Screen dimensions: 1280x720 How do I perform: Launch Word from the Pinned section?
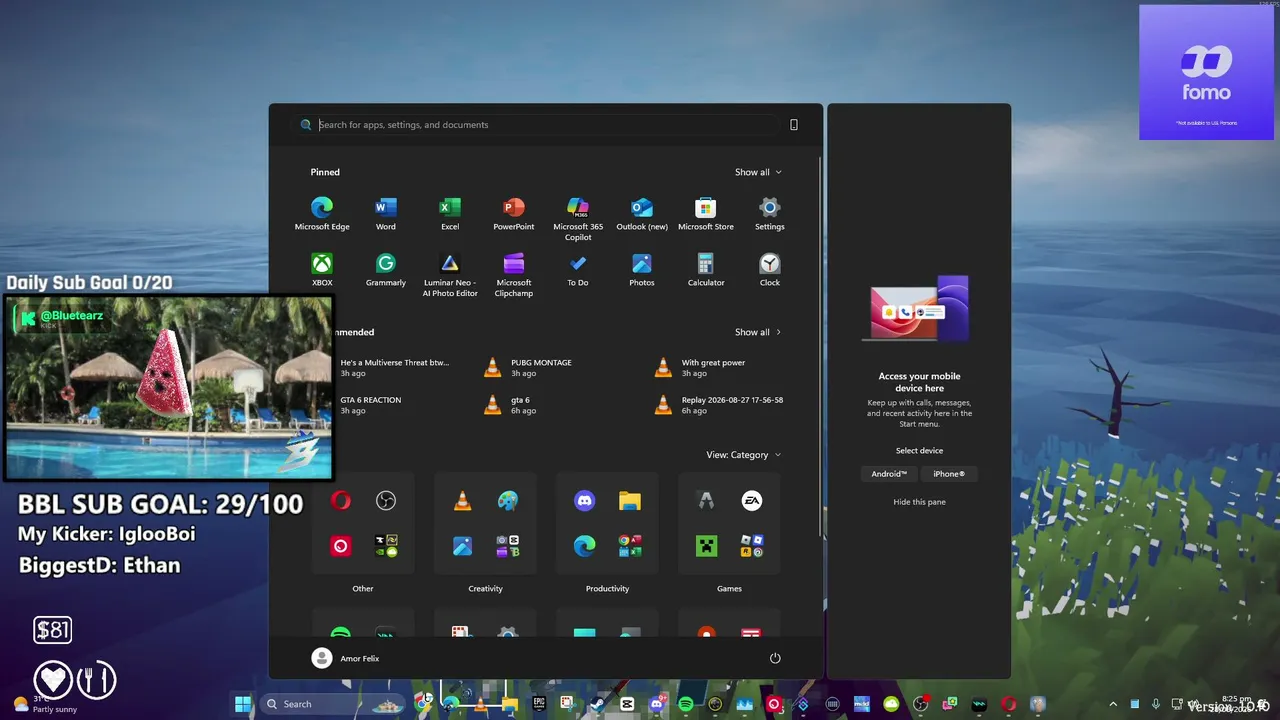click(x=386, y=213)
